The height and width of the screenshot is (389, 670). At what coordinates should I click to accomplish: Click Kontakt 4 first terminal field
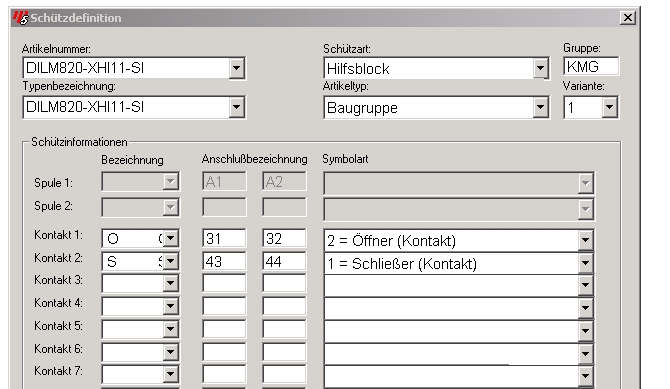(224, 306)
